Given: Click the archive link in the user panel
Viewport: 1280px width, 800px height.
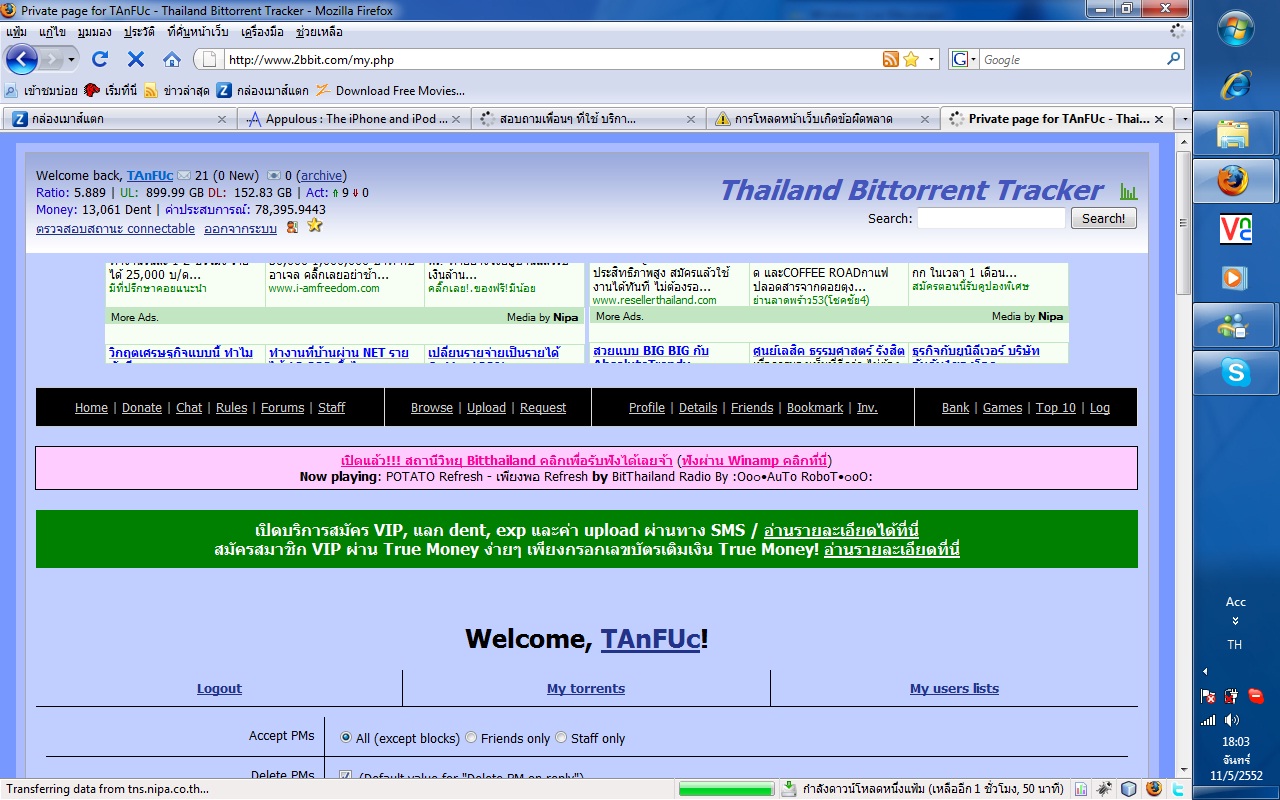Looking at the screenshot, I should coord(322,176).
